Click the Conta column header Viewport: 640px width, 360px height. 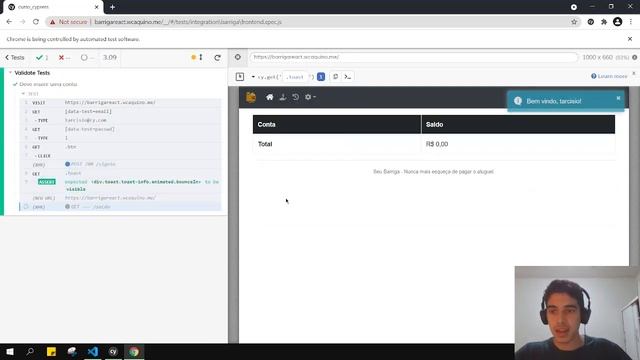click(x=337, y=124)
